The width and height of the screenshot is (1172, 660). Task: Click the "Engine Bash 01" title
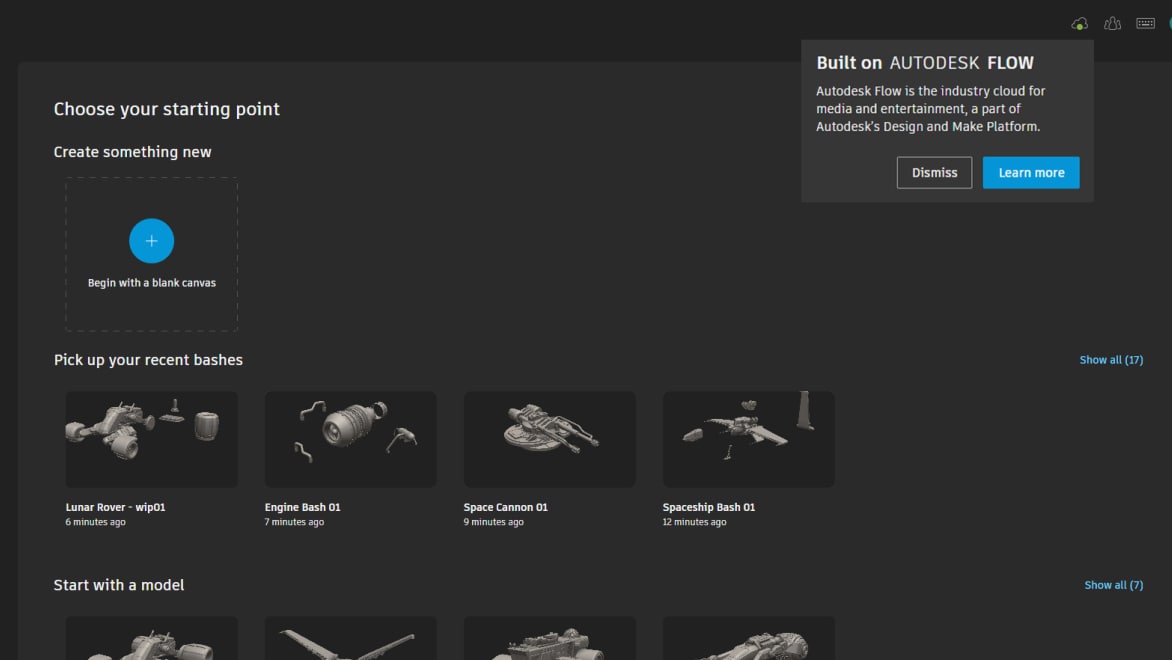(x=302, y=507)
